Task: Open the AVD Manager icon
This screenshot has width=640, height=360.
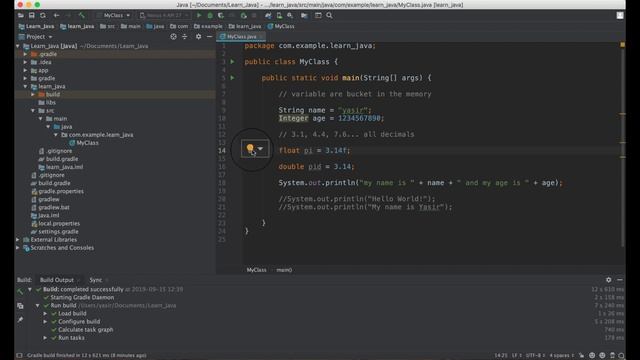Action: pyautogui.click(x=279, y=16)
